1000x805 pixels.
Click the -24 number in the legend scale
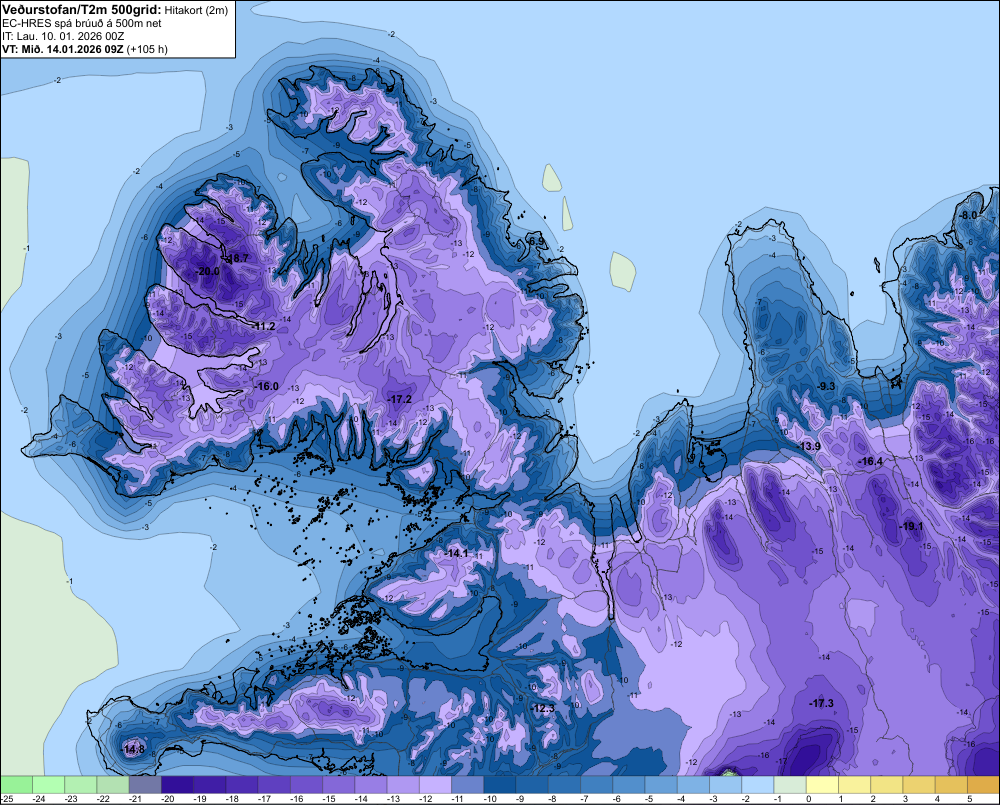tap(40, 799)
